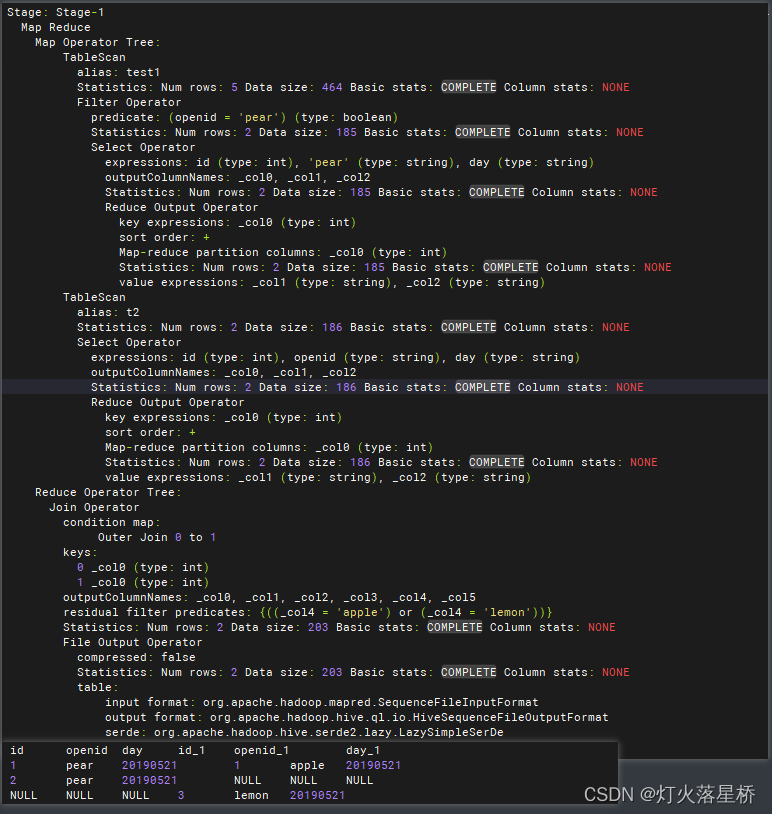Click the 'Stage: Stage-1' line
The image size is (772, 814).
click(x=56, y=12)
